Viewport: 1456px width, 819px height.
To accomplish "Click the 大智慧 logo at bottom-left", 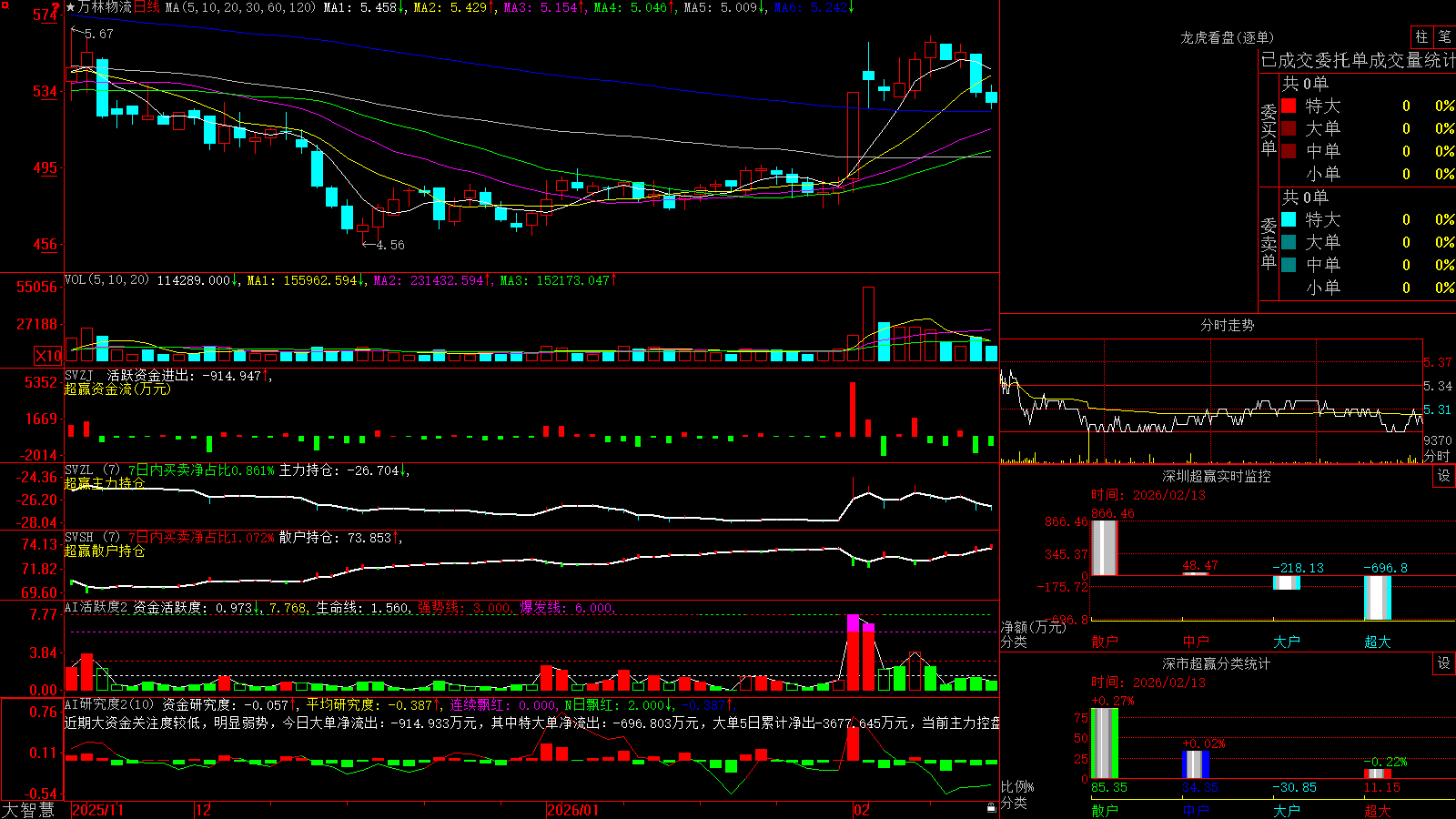I will click(28, 810).
